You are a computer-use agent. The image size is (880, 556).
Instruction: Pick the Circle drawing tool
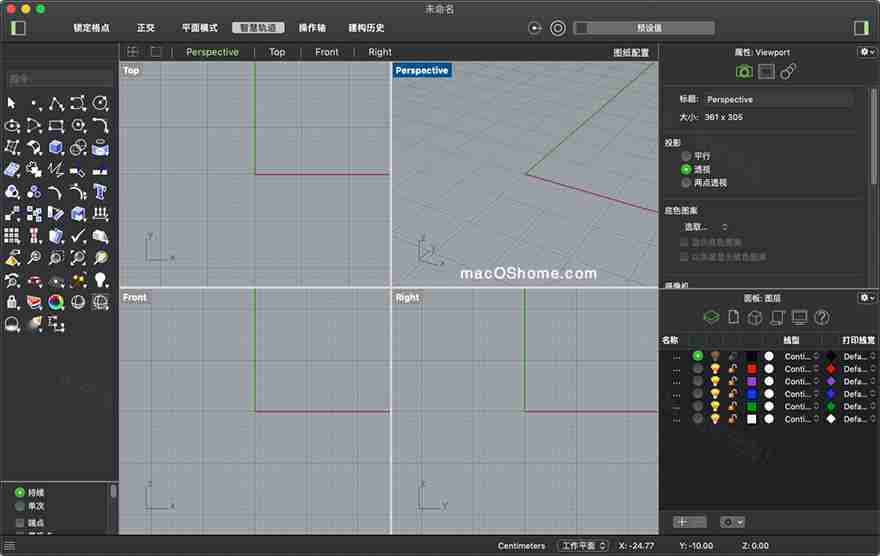(x=100, y=103)
